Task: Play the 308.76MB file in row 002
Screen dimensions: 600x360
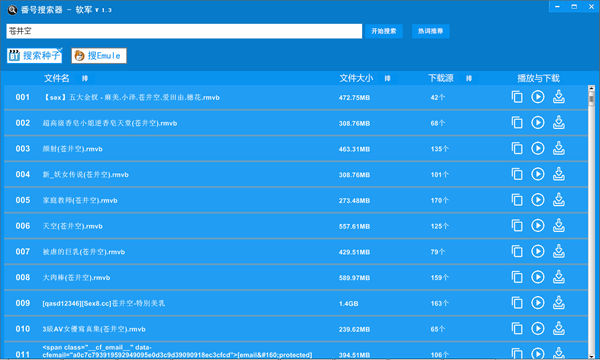Action: (x=538, y=122)
